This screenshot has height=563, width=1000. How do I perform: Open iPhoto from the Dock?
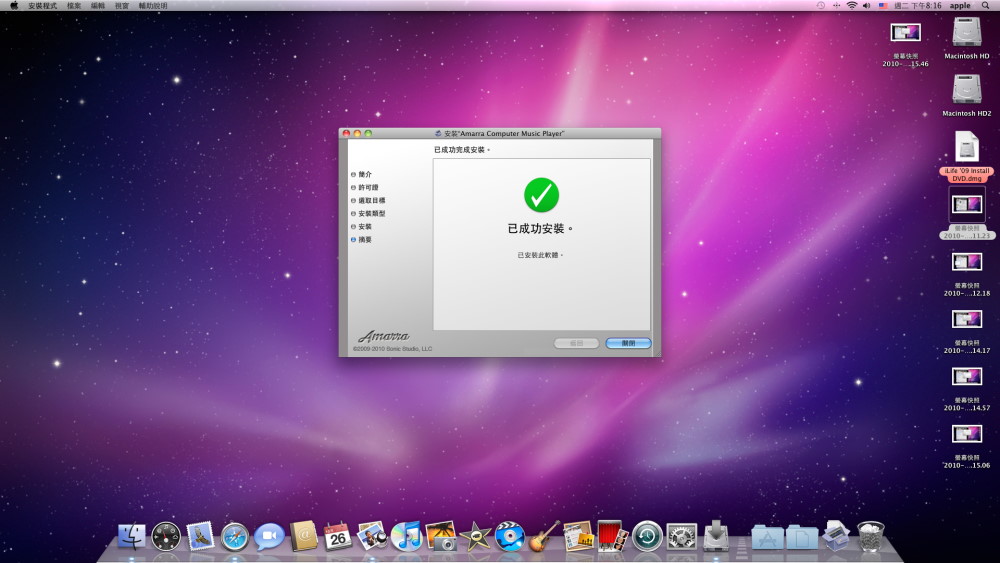point(441,536)
